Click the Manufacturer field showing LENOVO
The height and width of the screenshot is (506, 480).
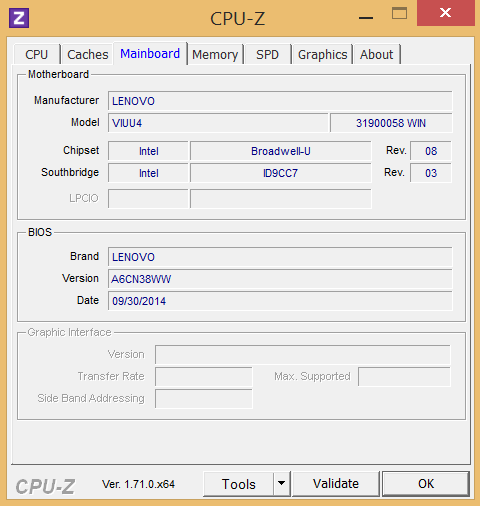(x=280, y=101)
